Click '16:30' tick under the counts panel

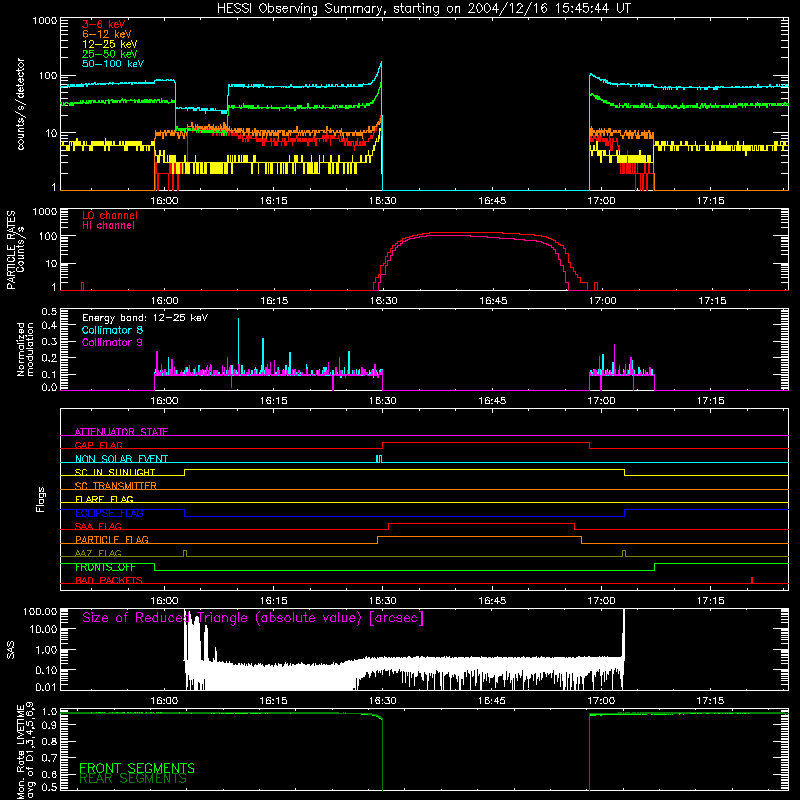coord(383,201)
